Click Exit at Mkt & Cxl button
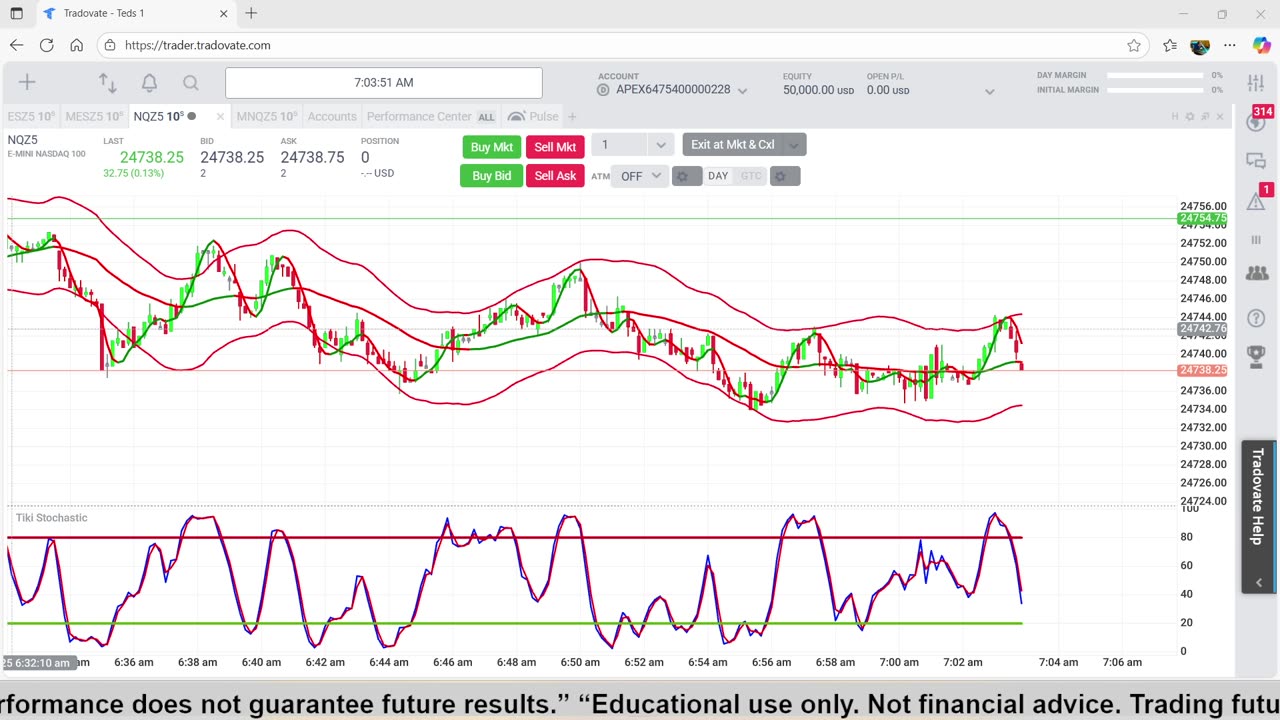1280x720 pixels. tap(733, 145)
